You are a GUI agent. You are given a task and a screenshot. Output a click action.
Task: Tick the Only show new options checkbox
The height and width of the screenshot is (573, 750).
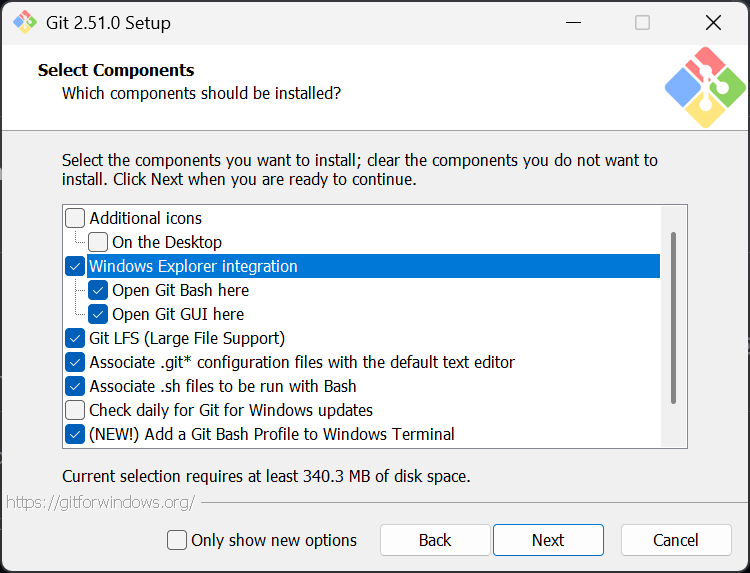tap(177, 540)
